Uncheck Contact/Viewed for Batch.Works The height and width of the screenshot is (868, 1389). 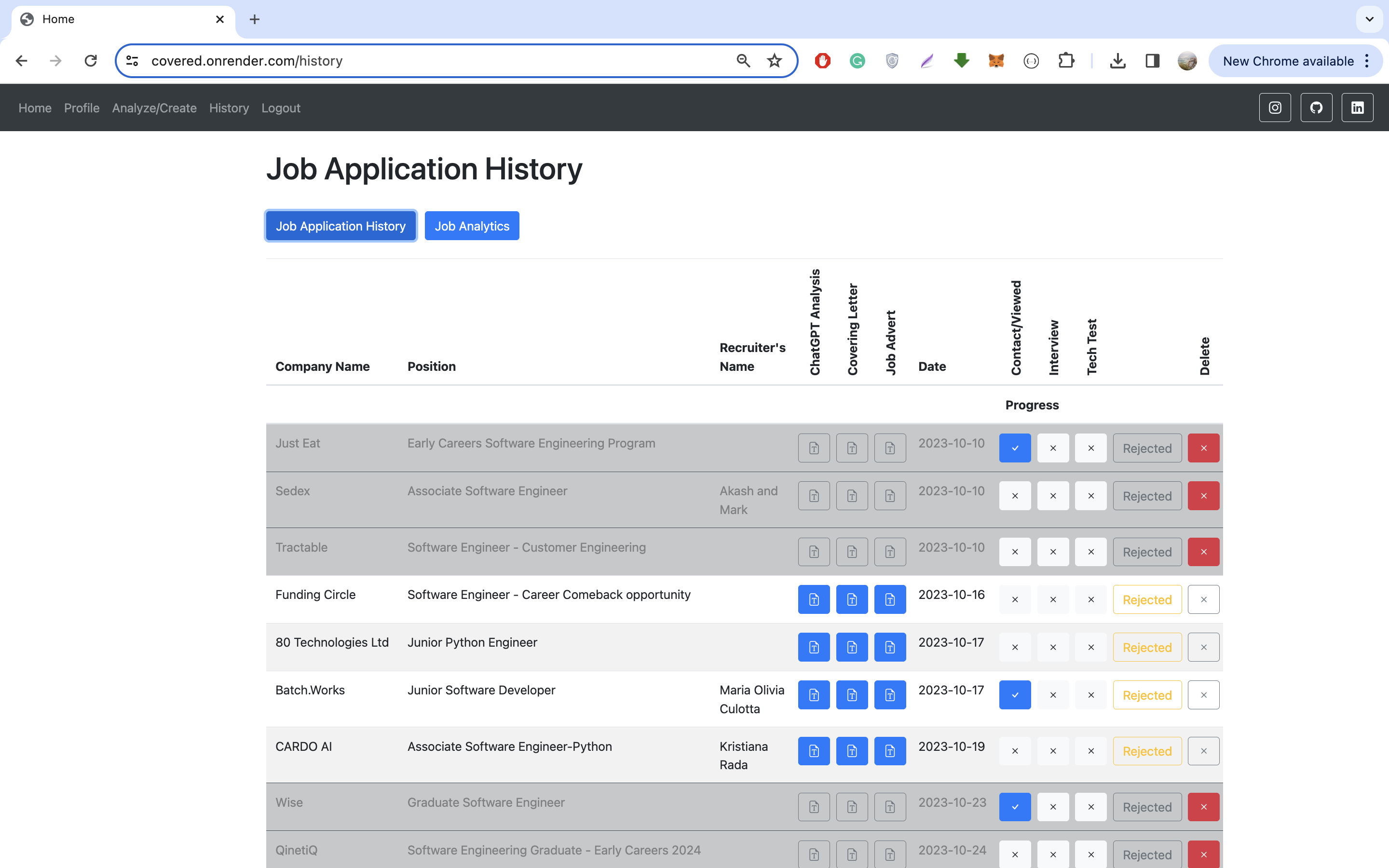[1014, 695]
